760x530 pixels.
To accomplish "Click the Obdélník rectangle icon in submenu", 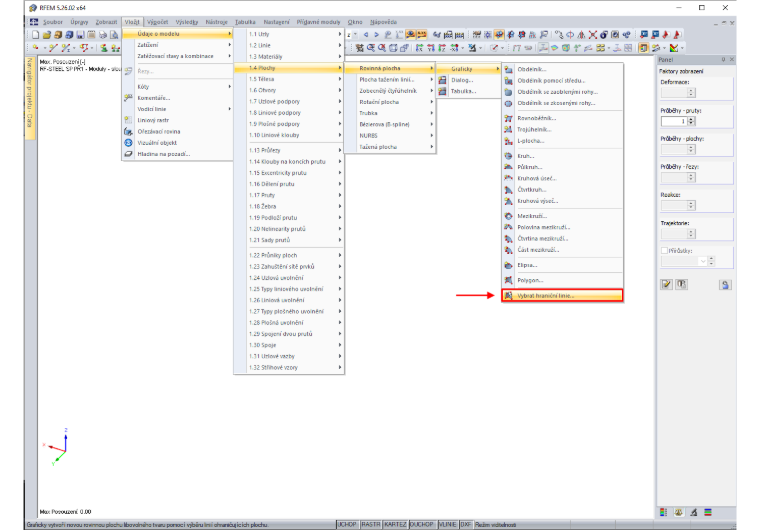I will [x=508, y=69].
